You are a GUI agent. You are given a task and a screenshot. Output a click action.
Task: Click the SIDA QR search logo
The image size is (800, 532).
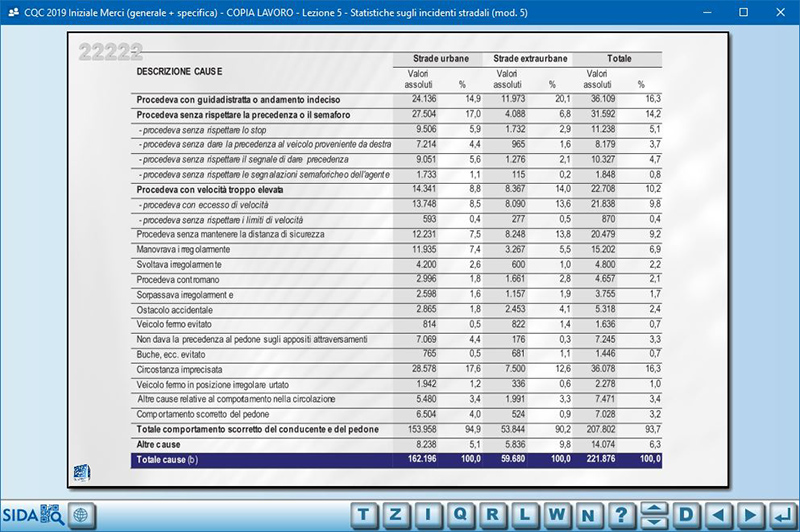click(x=33, y=515)
